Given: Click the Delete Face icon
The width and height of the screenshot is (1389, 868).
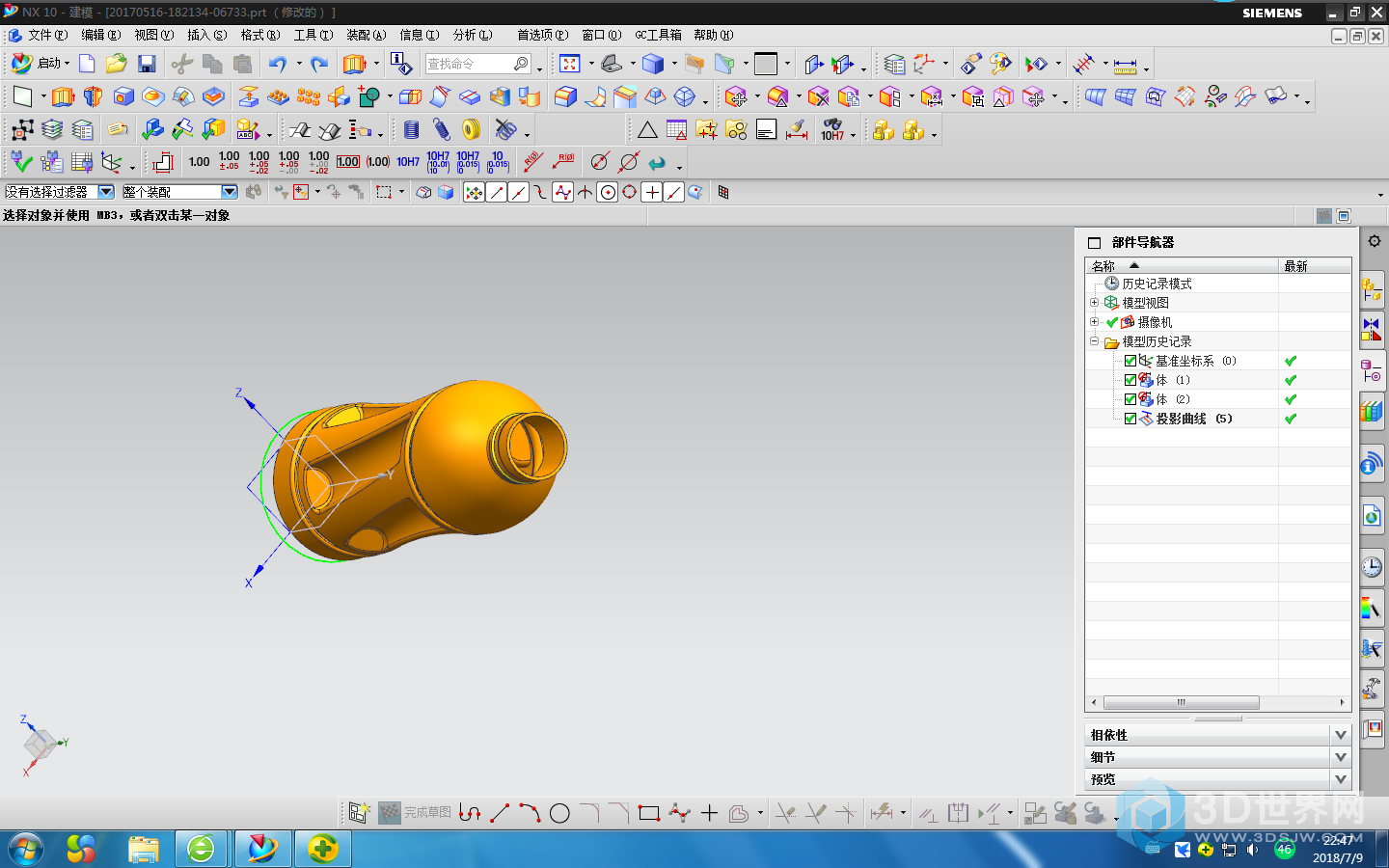Looking at the screenshot, I should [819, 96].
